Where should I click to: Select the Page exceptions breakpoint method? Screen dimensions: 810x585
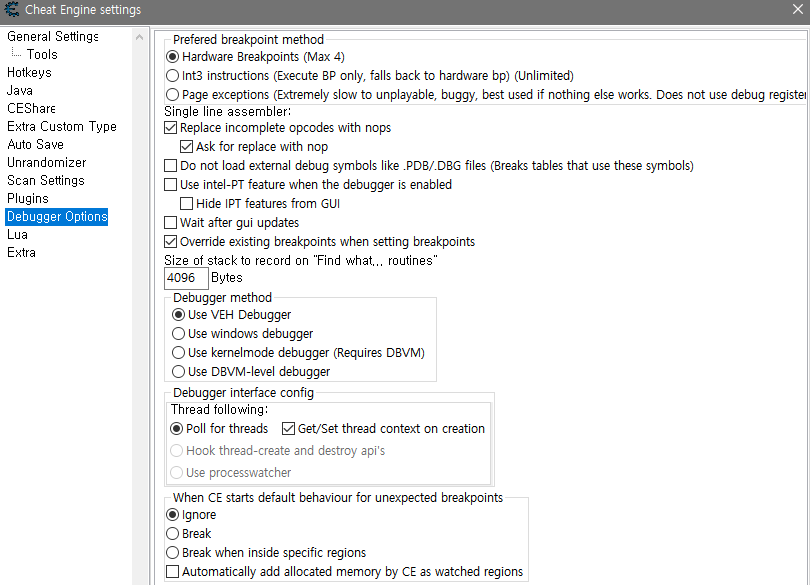[173, 95]
